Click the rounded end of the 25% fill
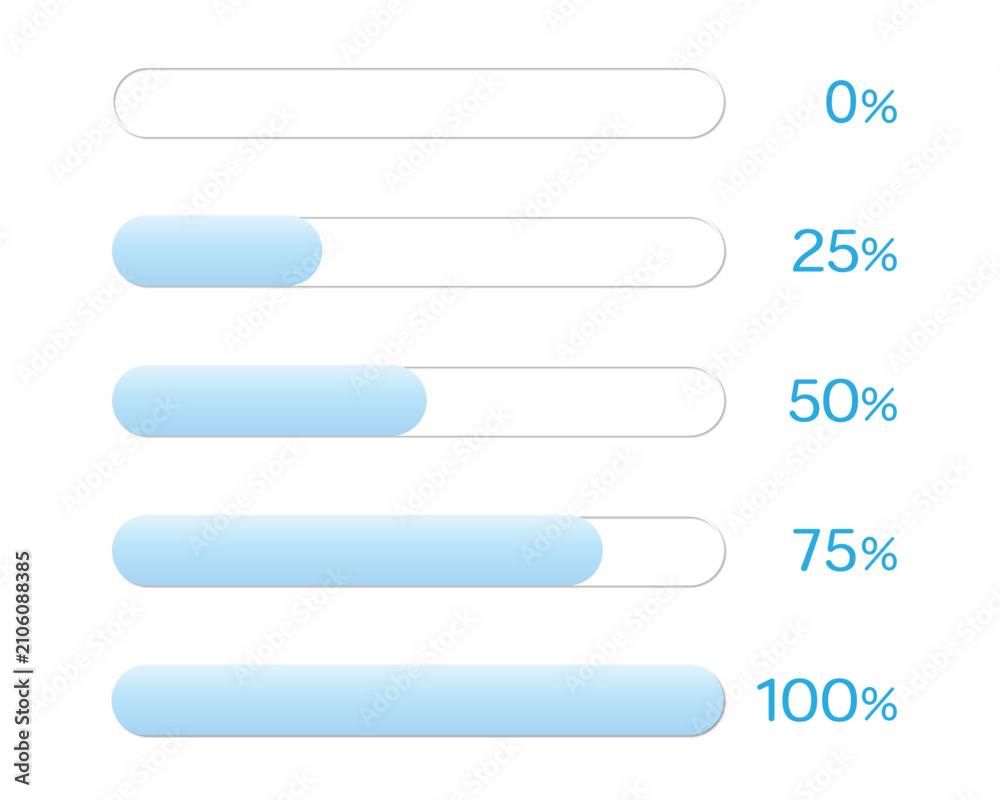 point(304,251)
